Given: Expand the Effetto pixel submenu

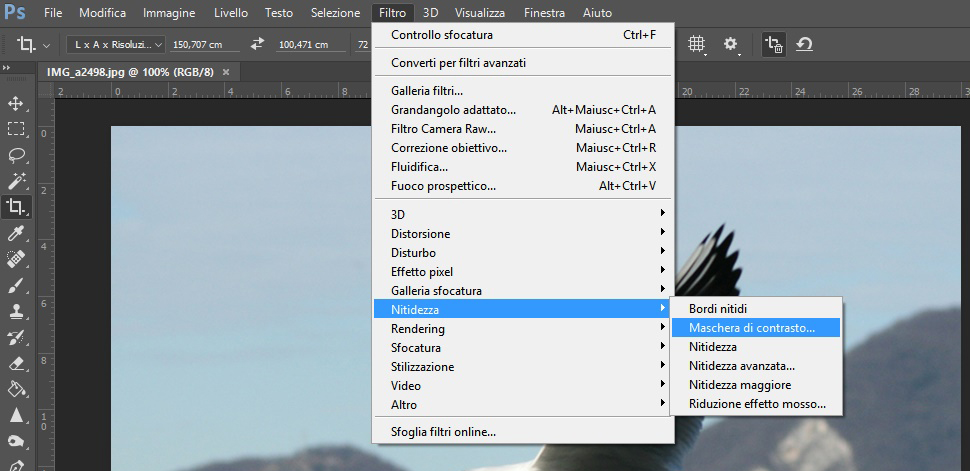Looking at the screenshot, I should coord(523,272).
